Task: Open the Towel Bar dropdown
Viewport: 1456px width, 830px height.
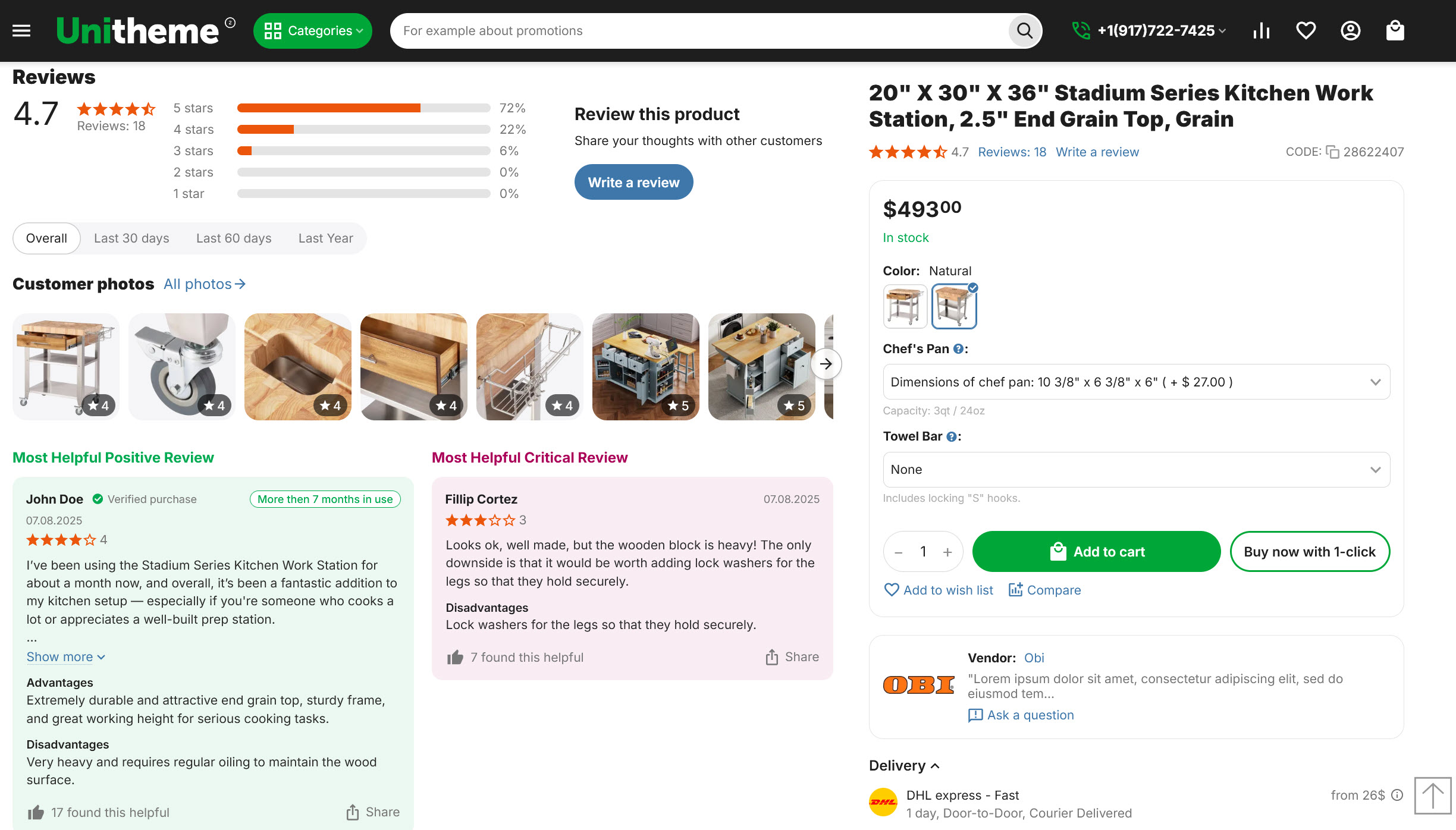Action: click(1136, 470)
